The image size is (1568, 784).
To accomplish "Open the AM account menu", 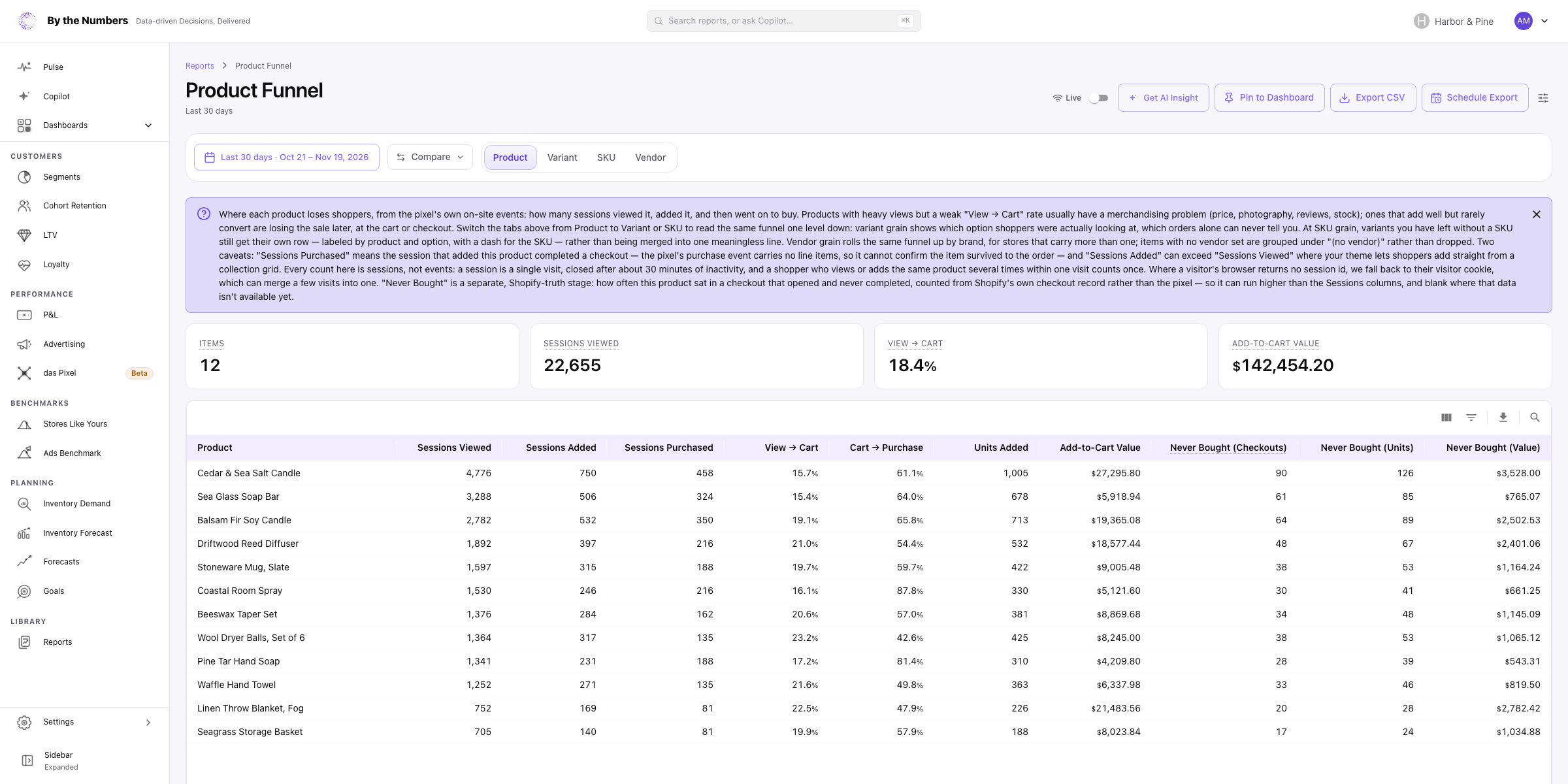I will (1531, 21).
